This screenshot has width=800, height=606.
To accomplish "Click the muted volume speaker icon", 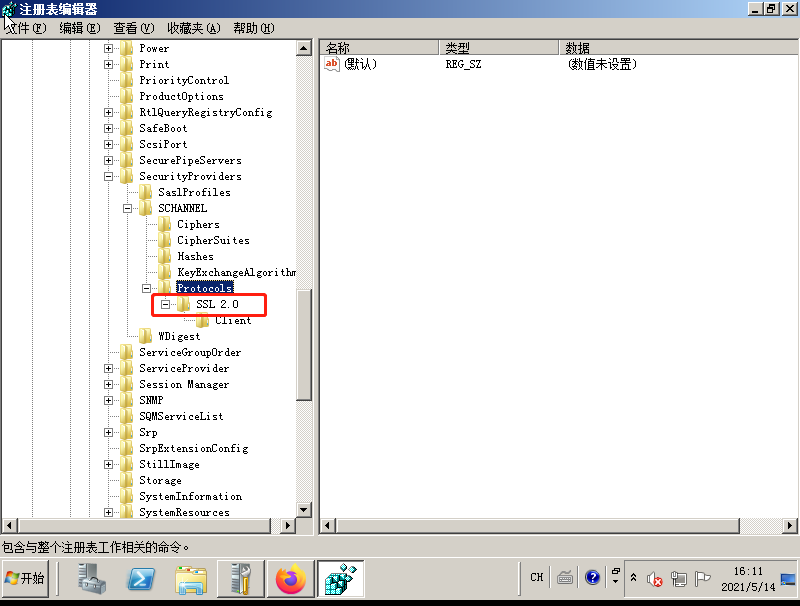I will 655,577.
